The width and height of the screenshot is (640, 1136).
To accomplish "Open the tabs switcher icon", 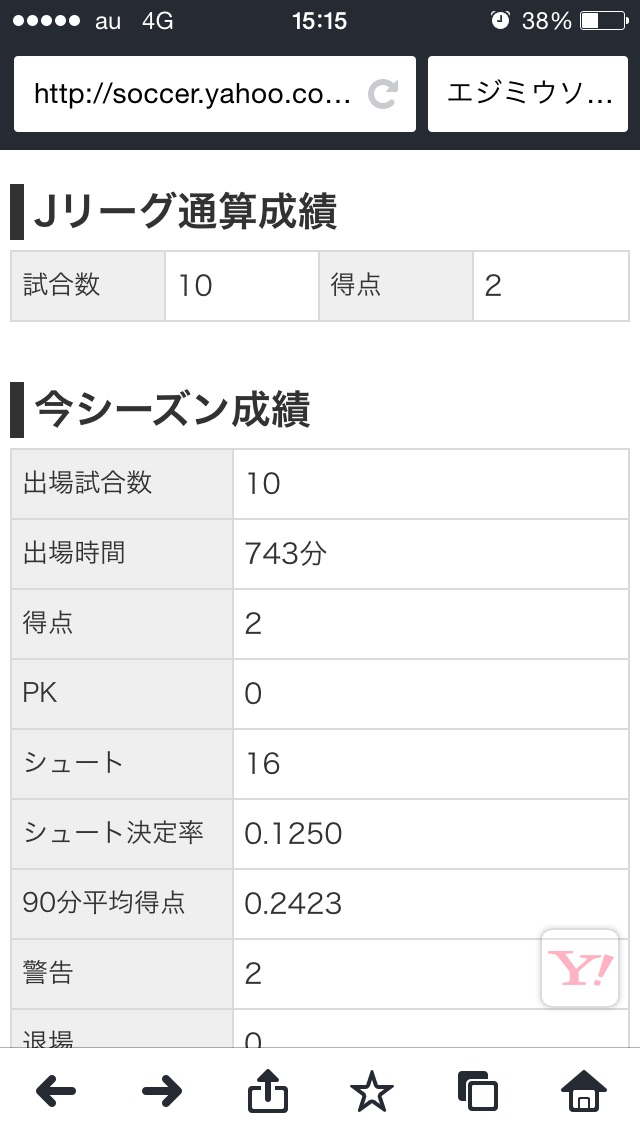I will [x=477, y=1092].
